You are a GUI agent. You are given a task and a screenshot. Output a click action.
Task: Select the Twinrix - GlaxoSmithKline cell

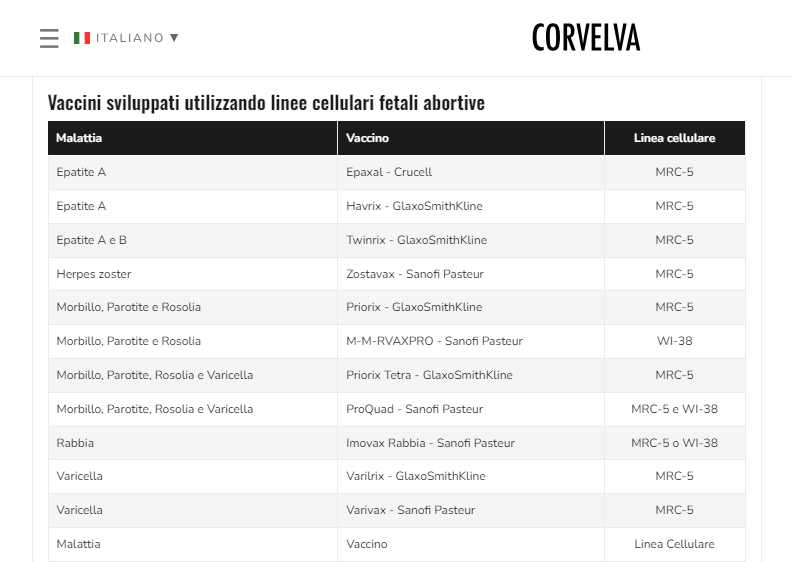[x=471, y=240]
